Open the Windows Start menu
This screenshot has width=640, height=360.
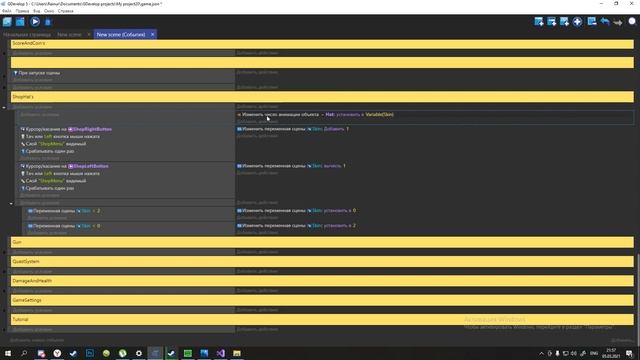8,353
